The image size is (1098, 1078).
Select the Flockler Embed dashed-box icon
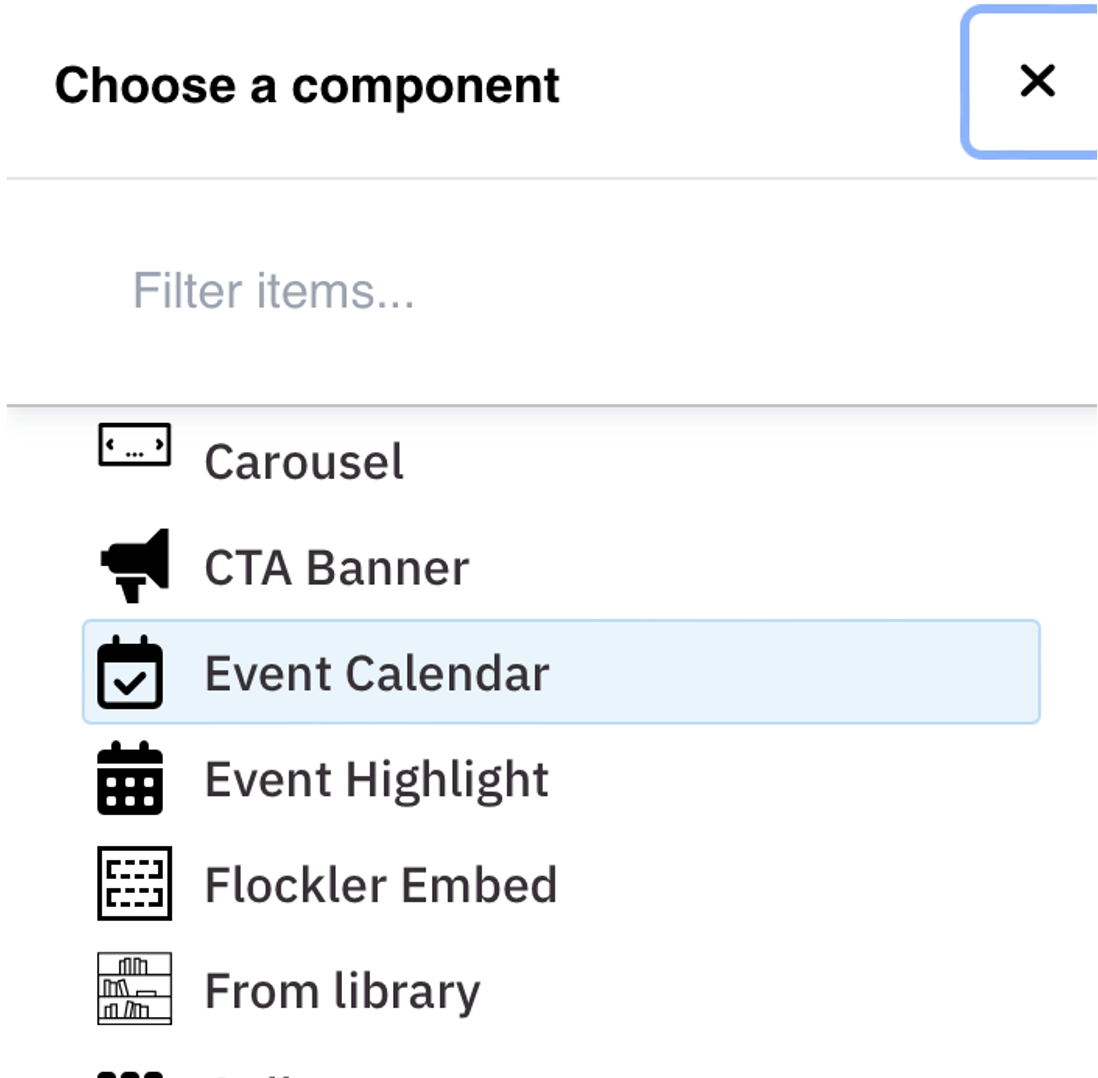coord(134,883)
